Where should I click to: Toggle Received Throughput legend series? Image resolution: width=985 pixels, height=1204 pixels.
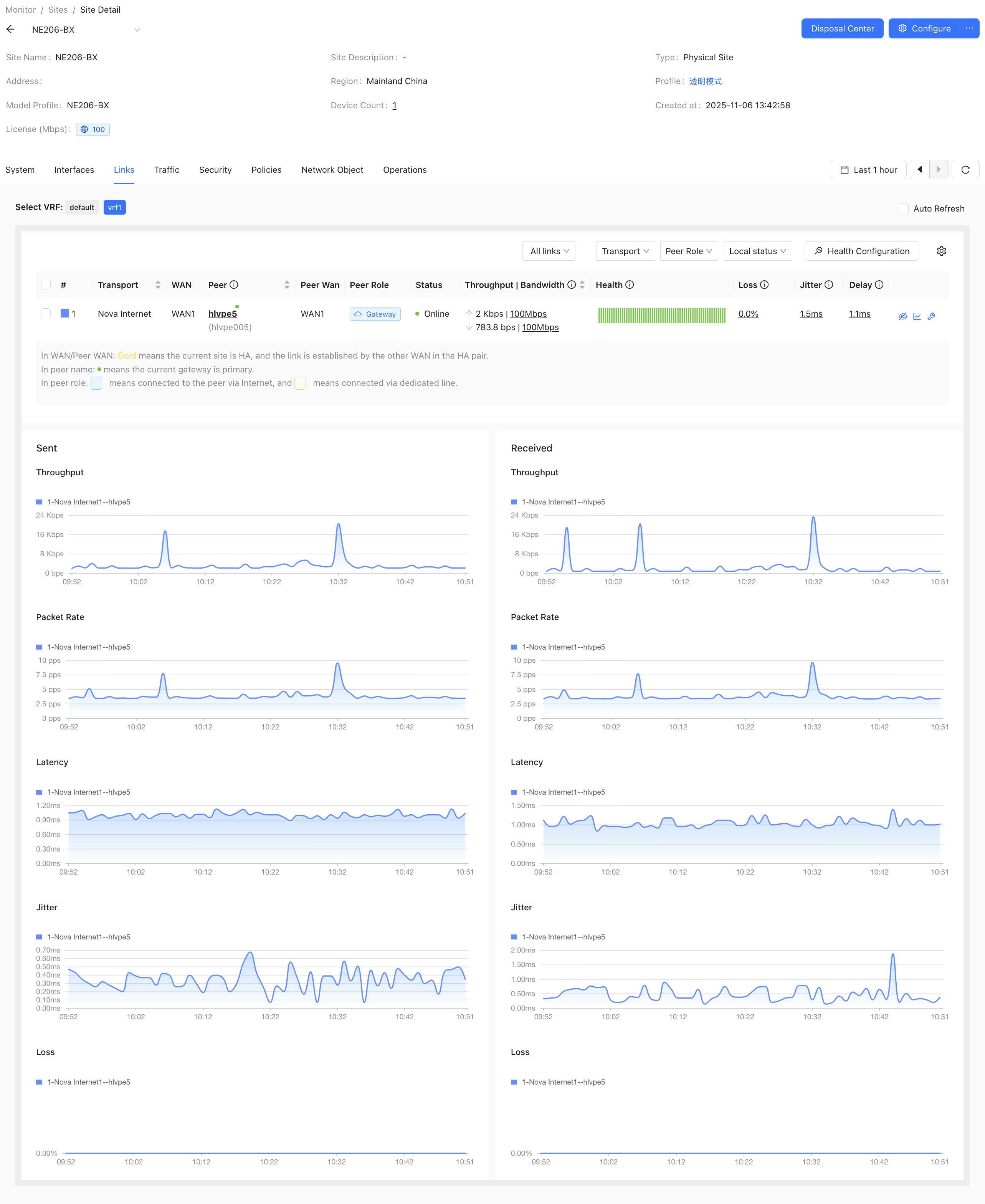coord(558,502)
